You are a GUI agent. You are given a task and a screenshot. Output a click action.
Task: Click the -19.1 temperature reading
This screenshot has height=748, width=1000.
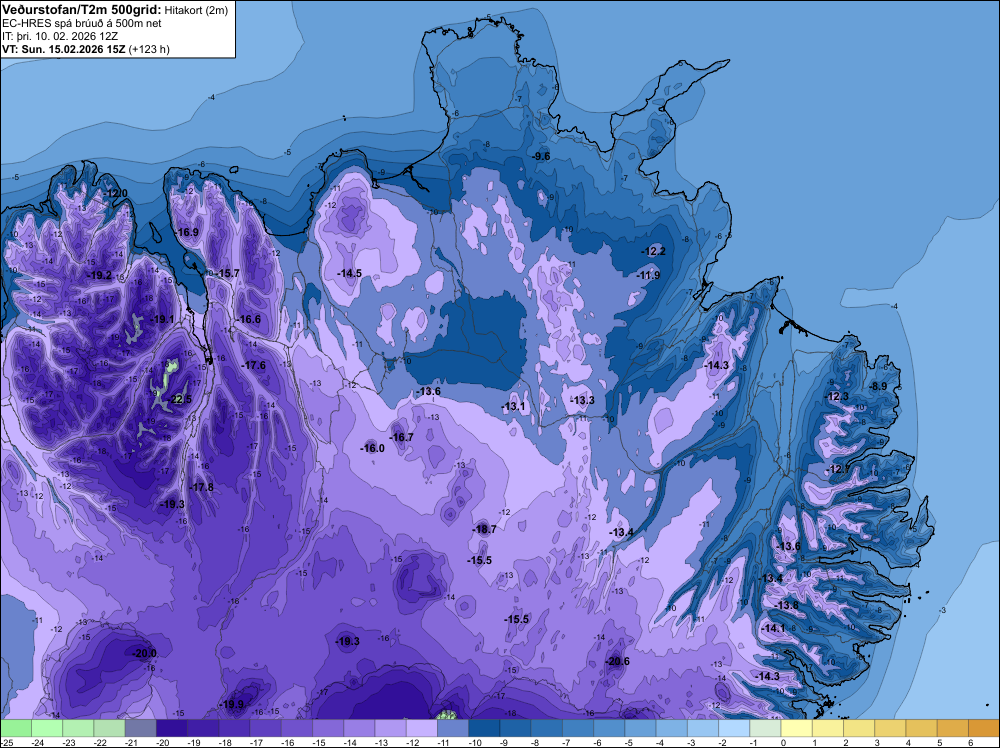point(162,319)
